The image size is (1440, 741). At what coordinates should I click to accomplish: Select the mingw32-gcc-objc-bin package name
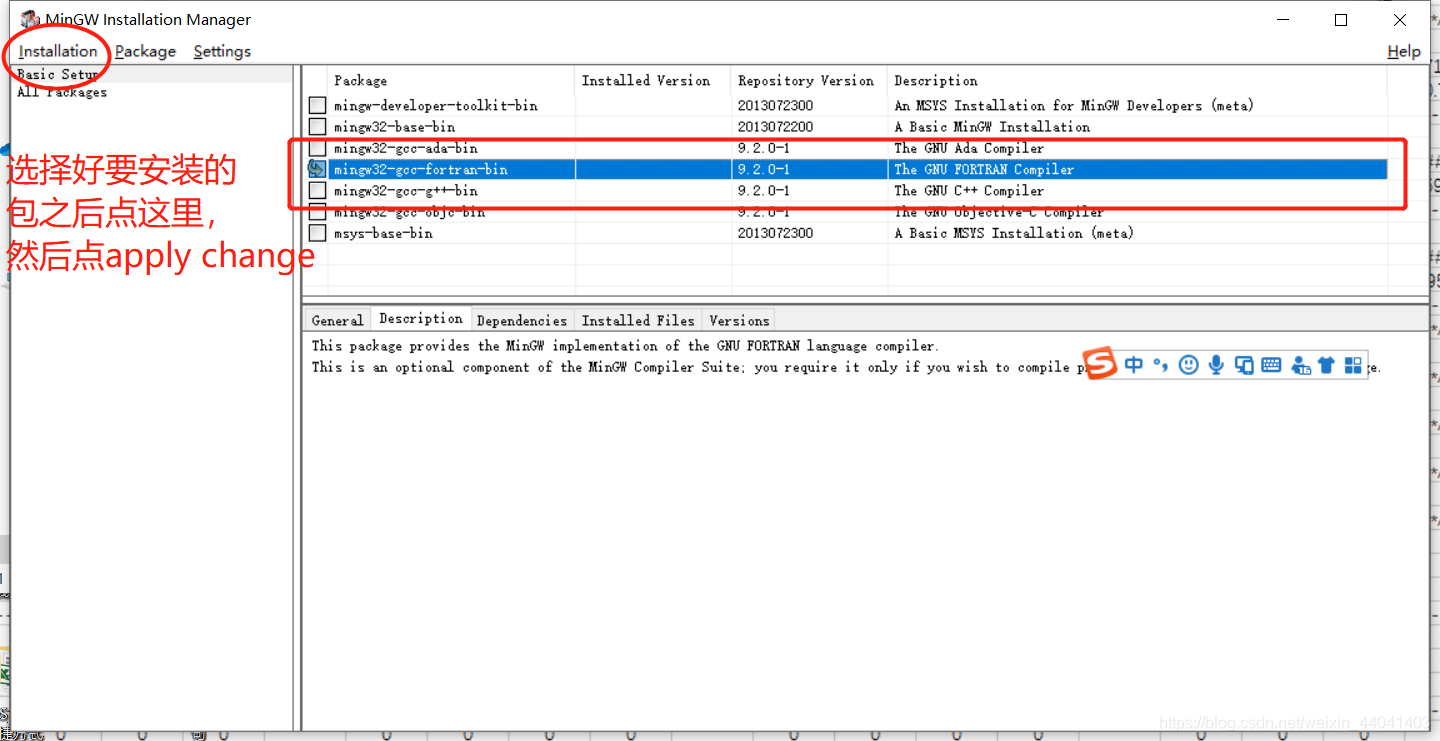click(409, 212)
